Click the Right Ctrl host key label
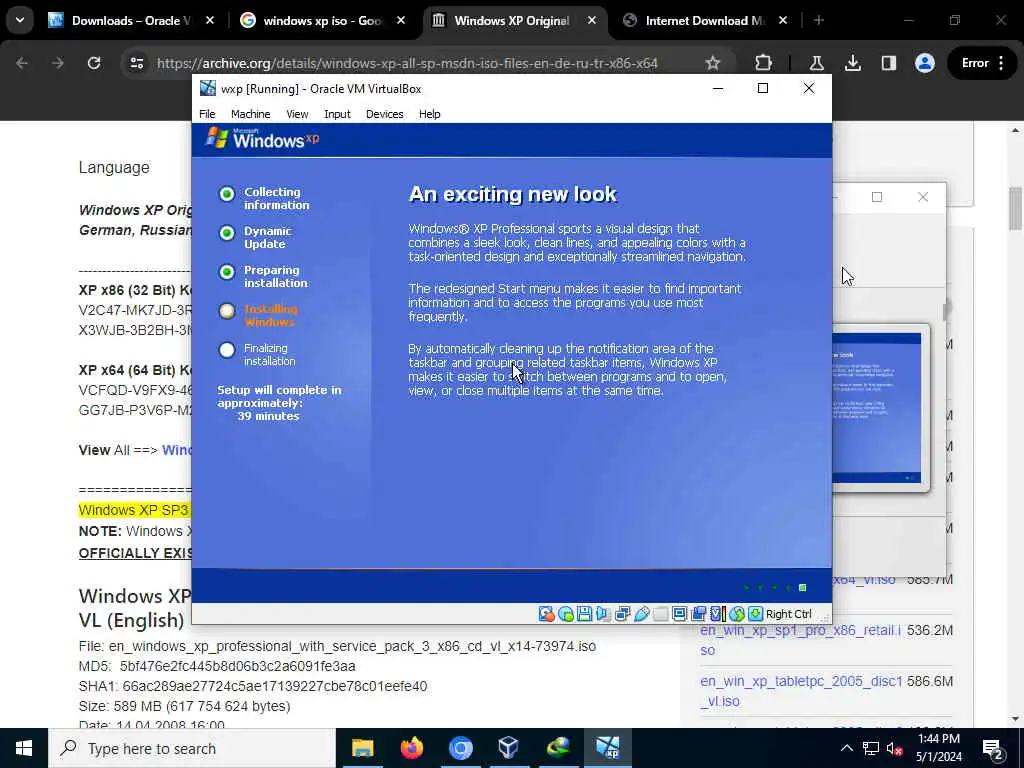Screen dimensions: 1024x768 coord(788,614)
